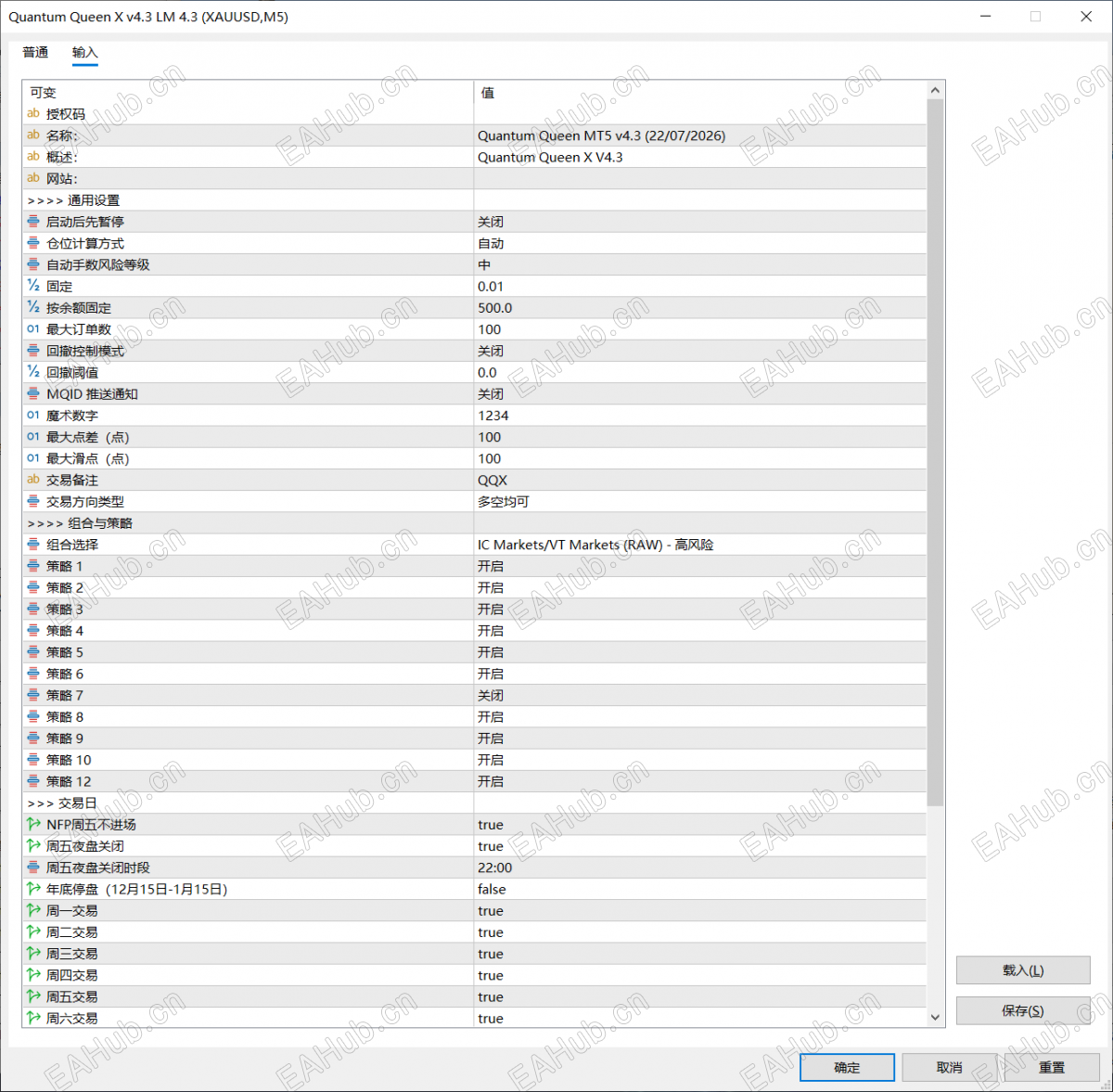Click the ½ double icon beside 固定
Screen dimensions: 1113x1092
(x=33, y=285)
